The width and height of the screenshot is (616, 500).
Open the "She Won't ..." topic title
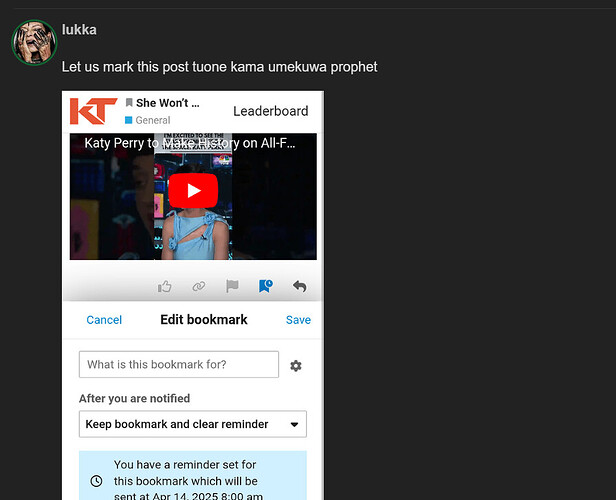168,103
